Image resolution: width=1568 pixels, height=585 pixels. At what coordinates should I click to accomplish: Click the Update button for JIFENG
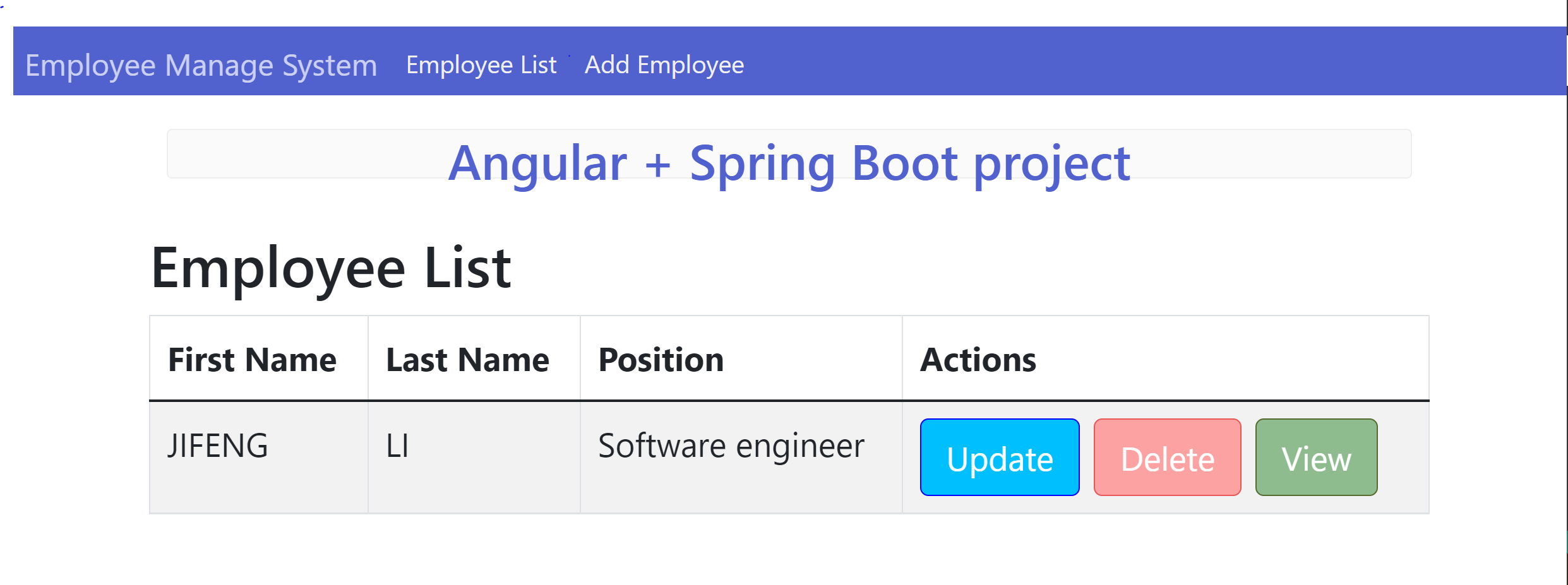[x=999, y=458]
